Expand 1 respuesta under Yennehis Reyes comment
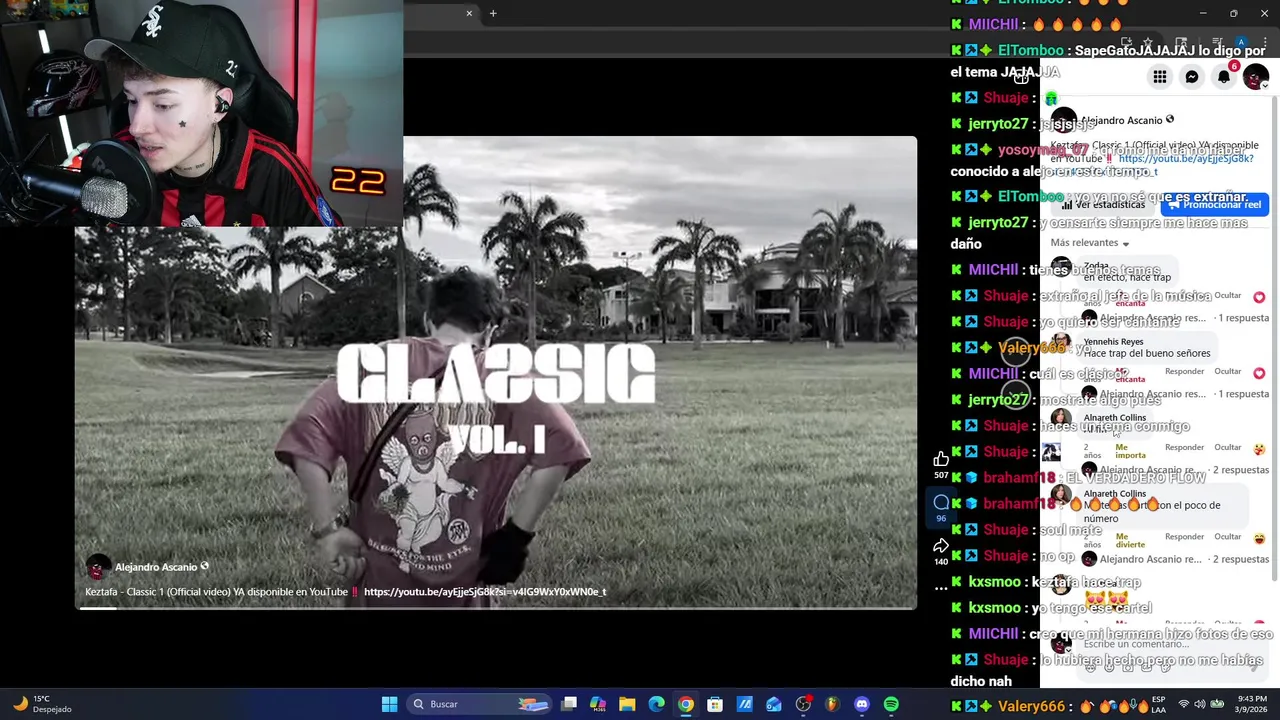 pyautogui.click(x=1243, y=394)
